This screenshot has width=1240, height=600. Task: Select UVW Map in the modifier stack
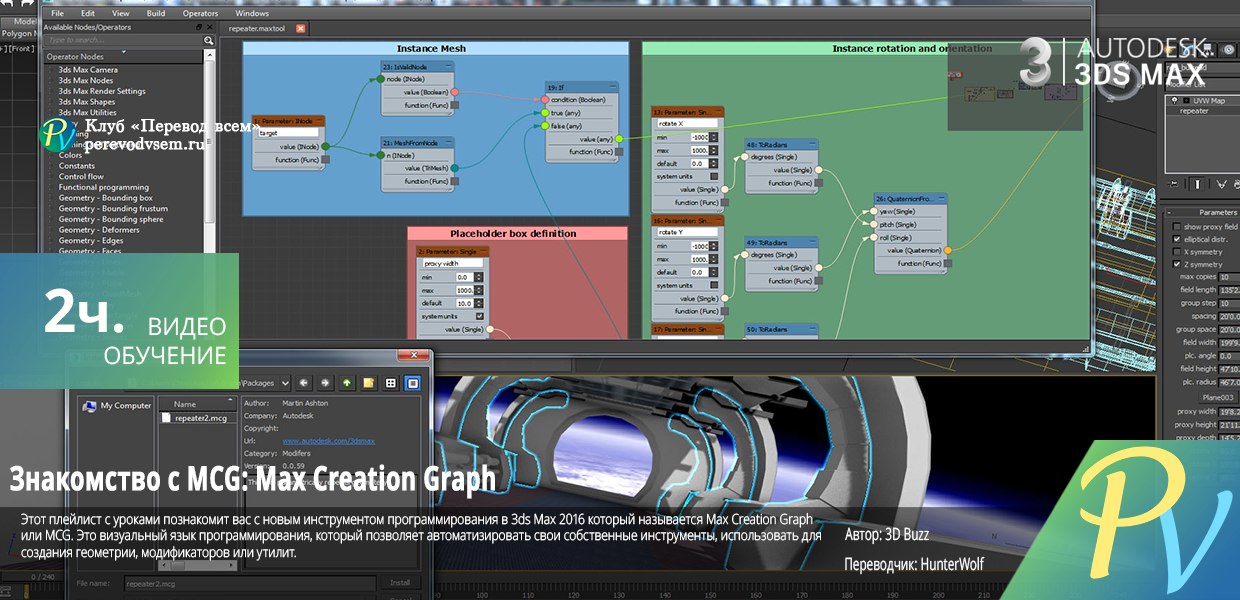(x=1207, y=101)
